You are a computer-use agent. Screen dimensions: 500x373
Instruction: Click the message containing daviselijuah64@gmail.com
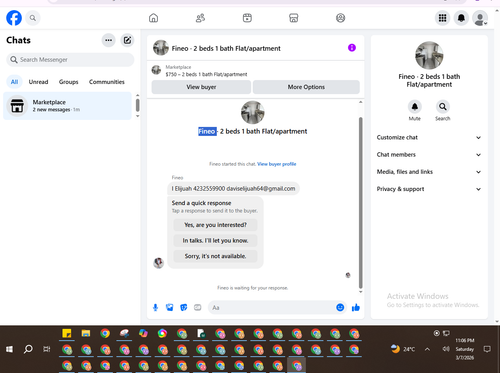pyautogui.click(x=233, y=189)
